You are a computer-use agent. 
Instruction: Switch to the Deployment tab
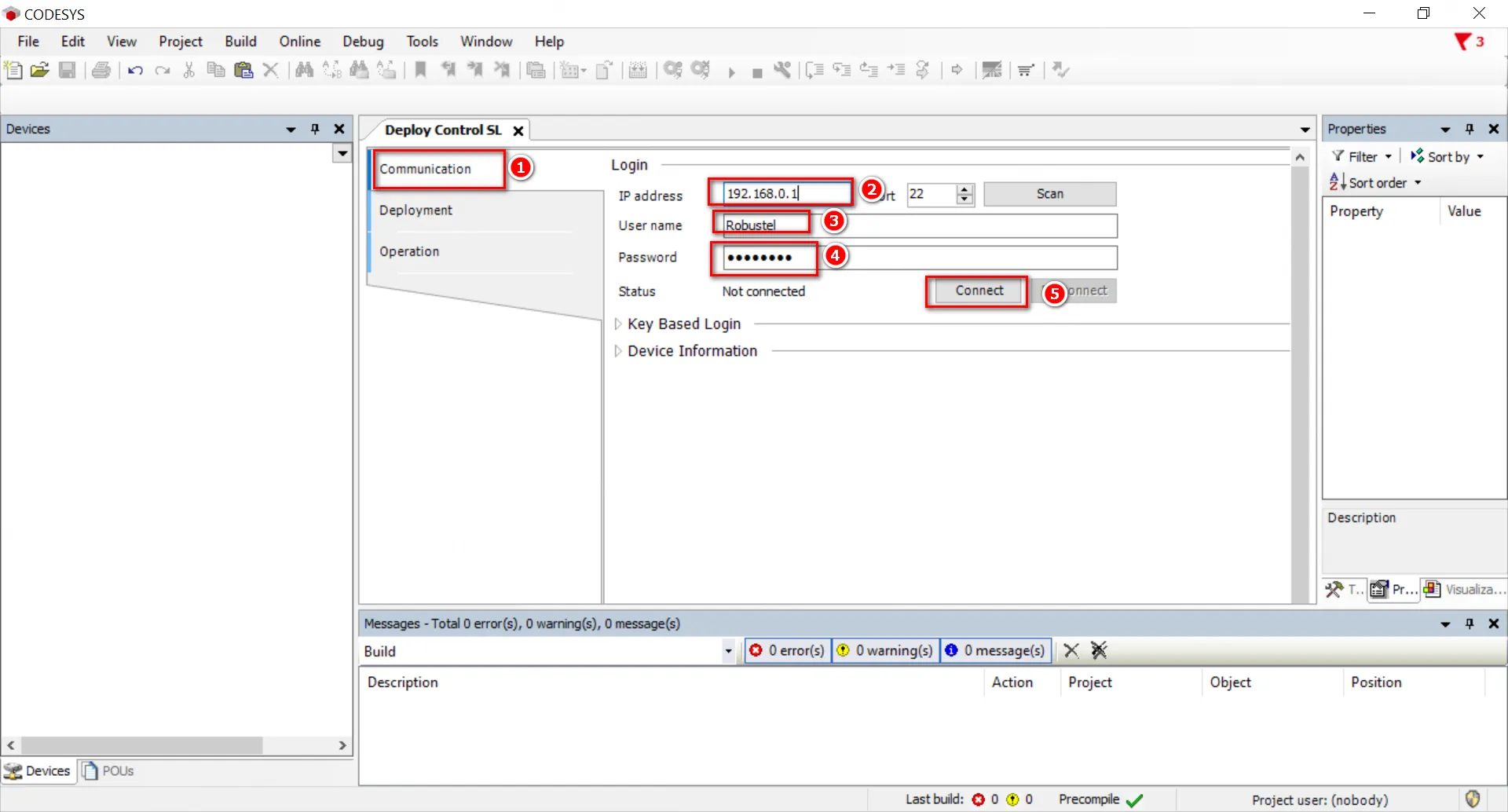(x=415, y=210)
